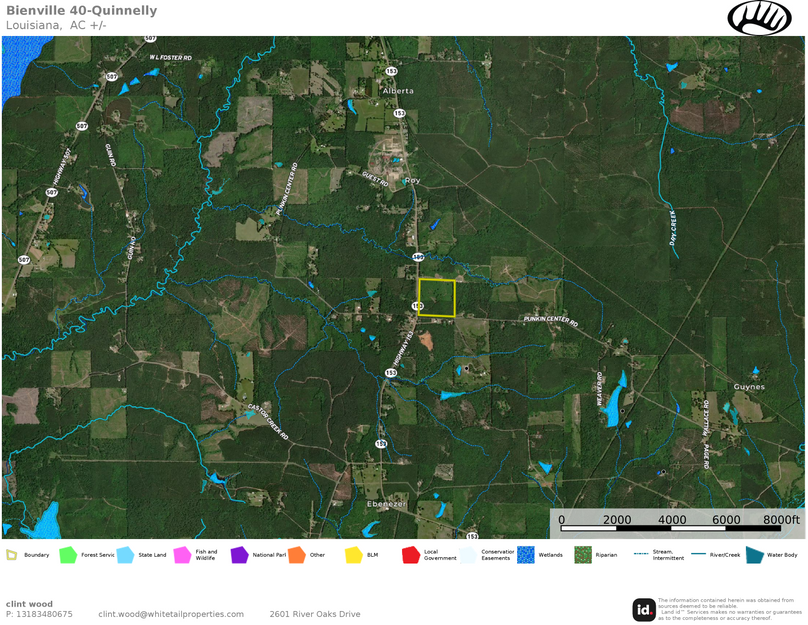Click the yellow BLM legend swatch
Screen dimensions: 808x625
(x=353, y=555)
